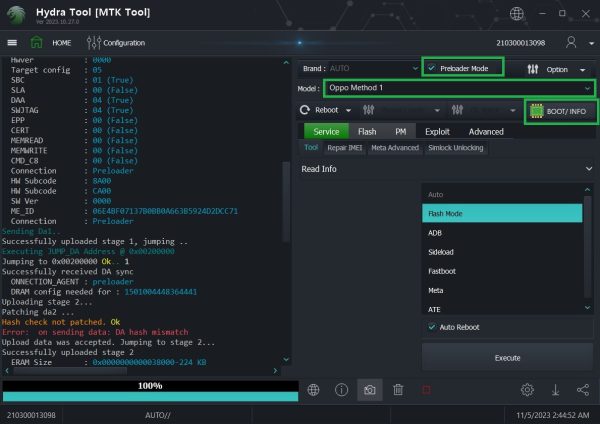This screenshot has height=424, width=600.
Task: Click the second sliders icon before BOOT/INFO
Action: click(457, 110)
